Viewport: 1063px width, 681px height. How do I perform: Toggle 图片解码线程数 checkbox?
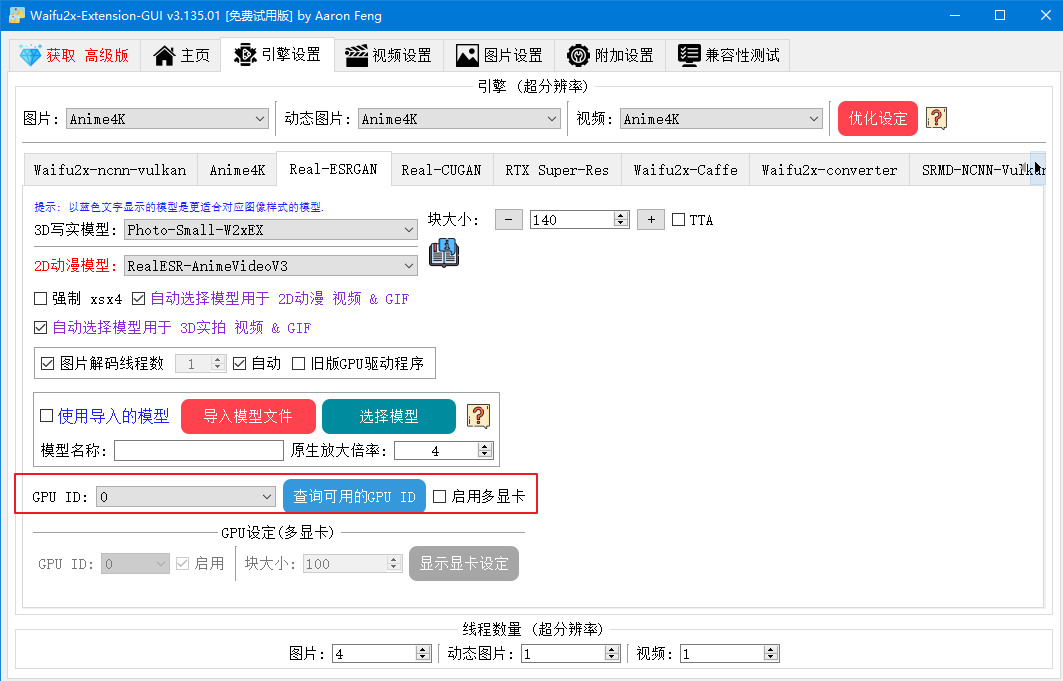click(47, 363)
